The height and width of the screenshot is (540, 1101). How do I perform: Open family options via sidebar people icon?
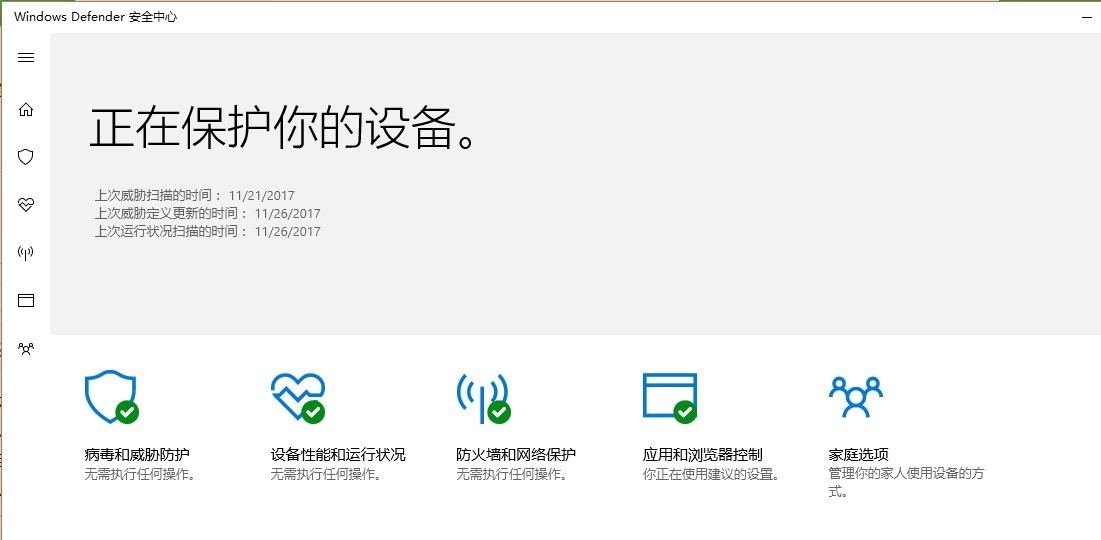pyautogui.click(x=26, y=348)
